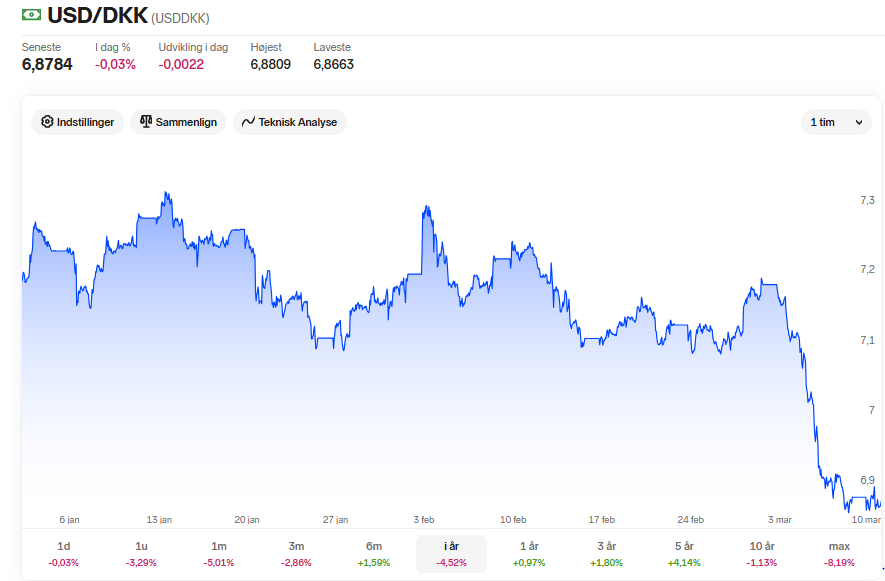Click the Laveste value 6,8663
This screenshot has width=885, height=581.
[x=334, y=64]
